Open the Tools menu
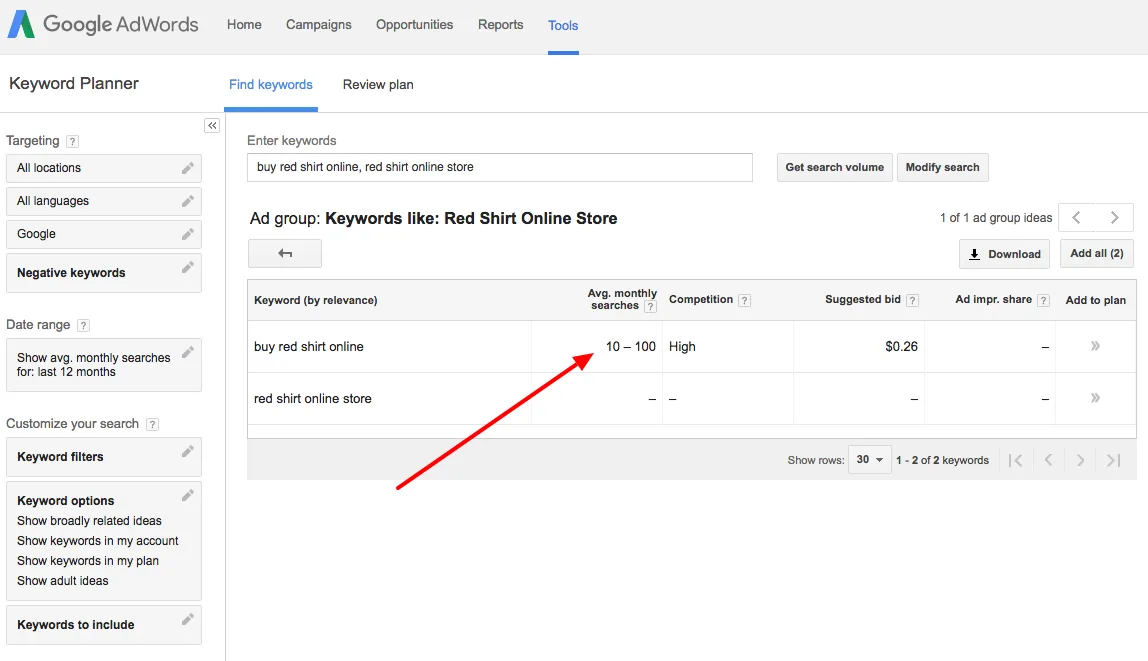 tap(563, 25)
